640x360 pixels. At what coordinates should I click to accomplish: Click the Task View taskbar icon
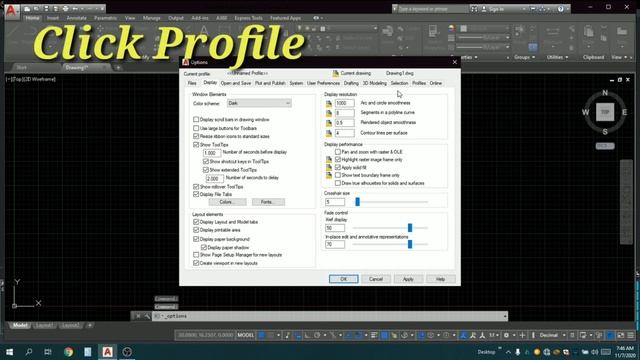tap(48, 352)
